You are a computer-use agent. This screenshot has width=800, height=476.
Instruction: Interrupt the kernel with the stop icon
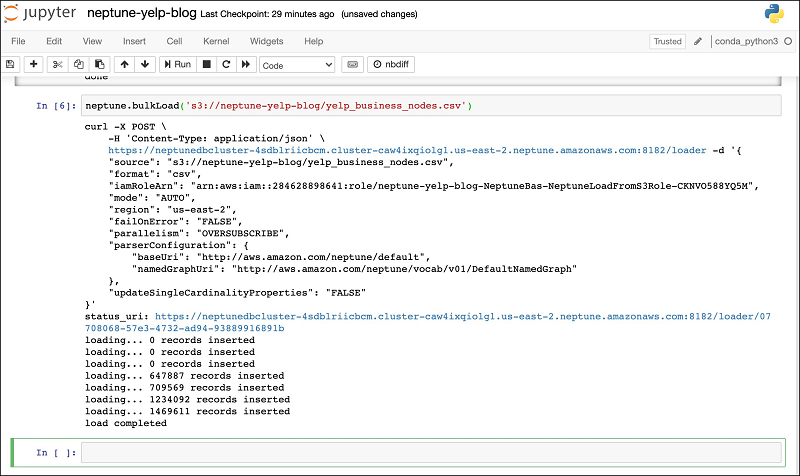coord(207,64)
